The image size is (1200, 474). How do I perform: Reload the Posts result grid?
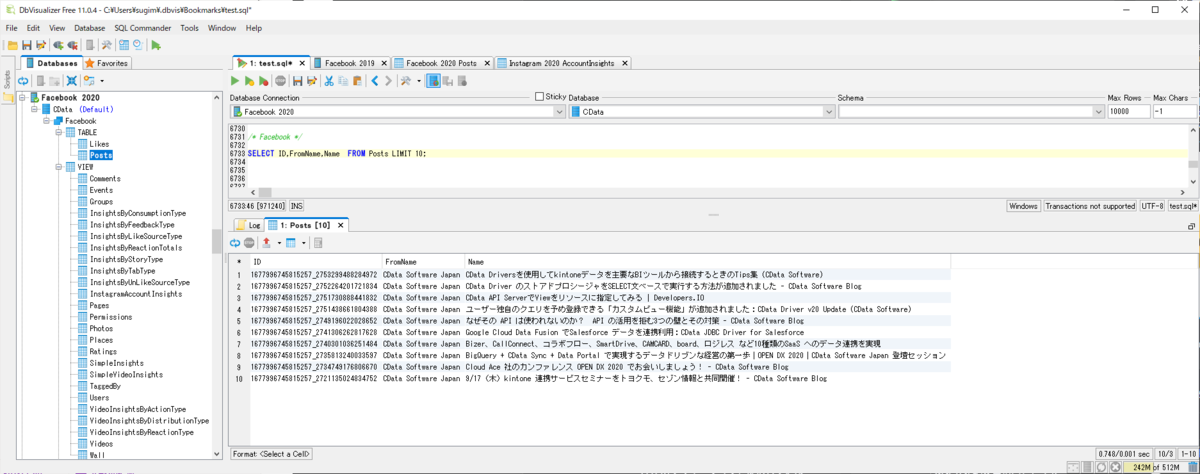click(235, 243)
